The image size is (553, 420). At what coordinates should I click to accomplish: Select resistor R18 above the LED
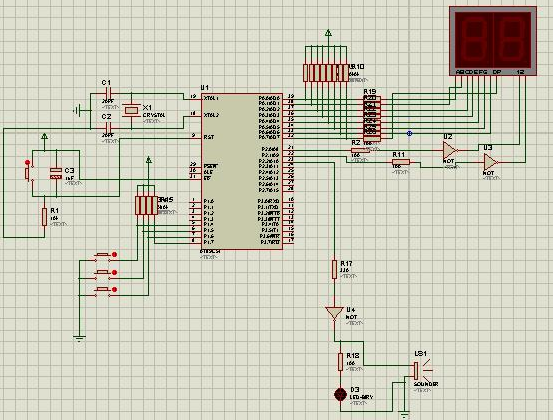click(340, 361)
